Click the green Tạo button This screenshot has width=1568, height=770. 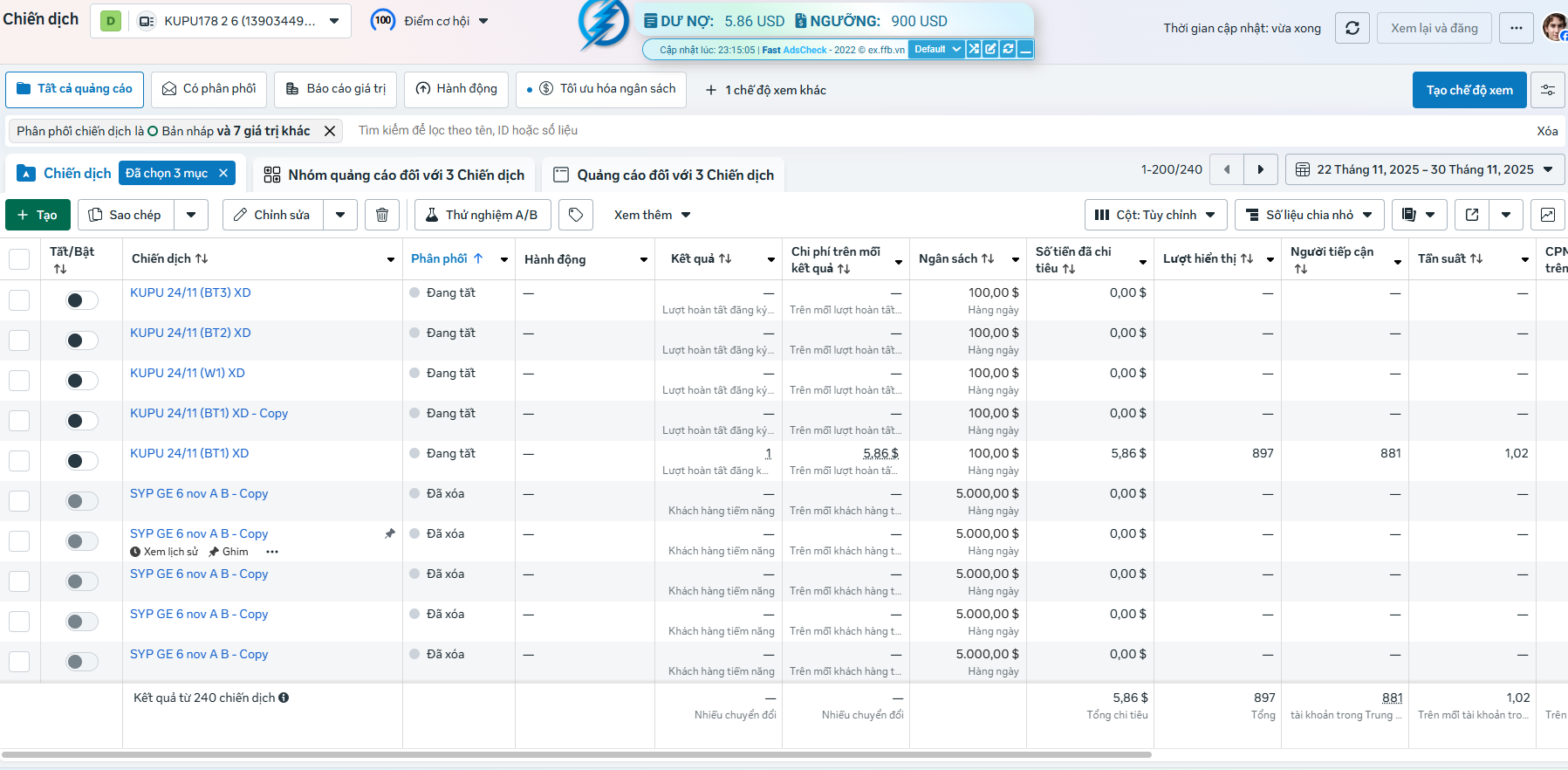pos(38,215)
